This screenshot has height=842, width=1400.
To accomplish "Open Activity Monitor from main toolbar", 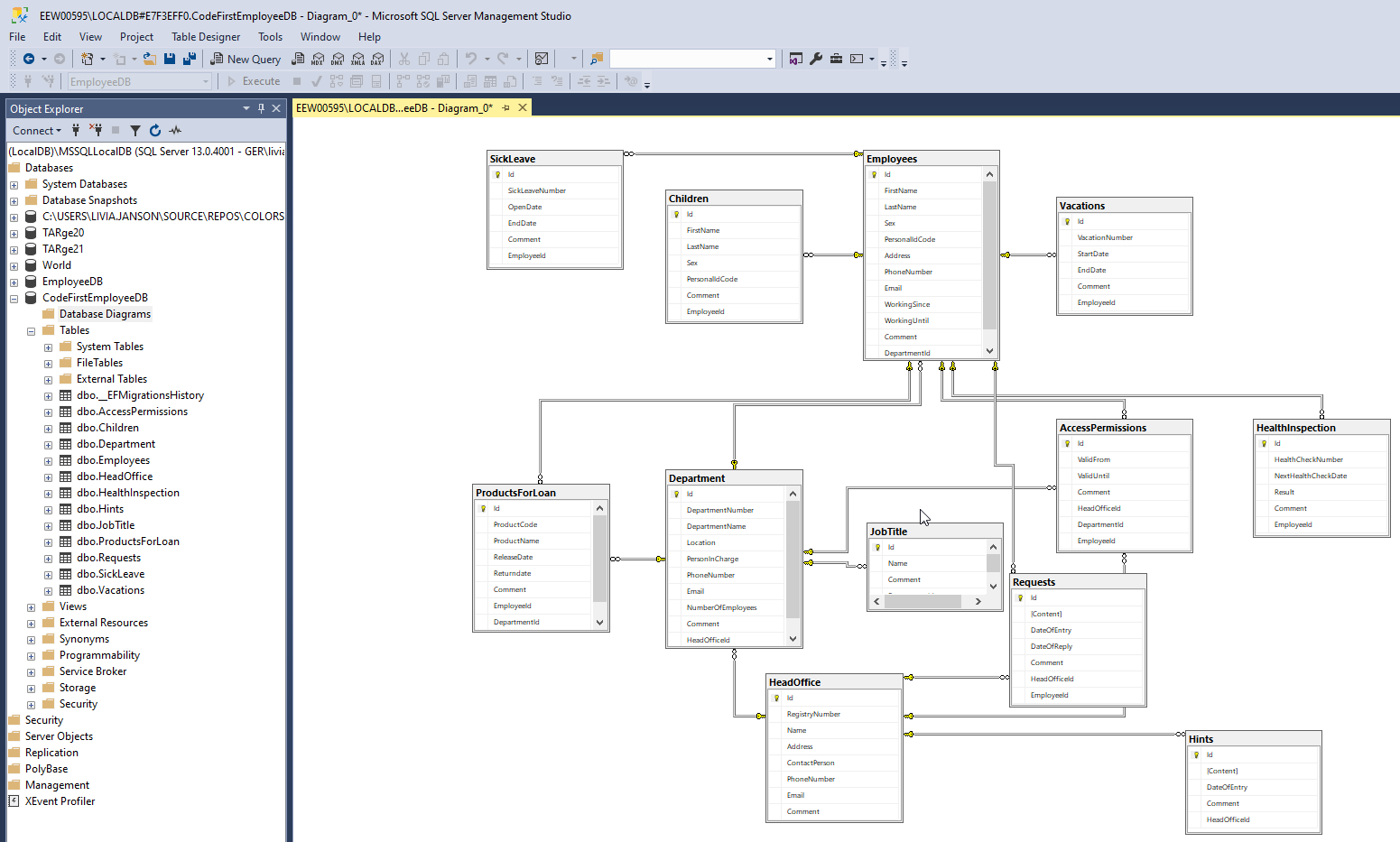I will [542, 59].
